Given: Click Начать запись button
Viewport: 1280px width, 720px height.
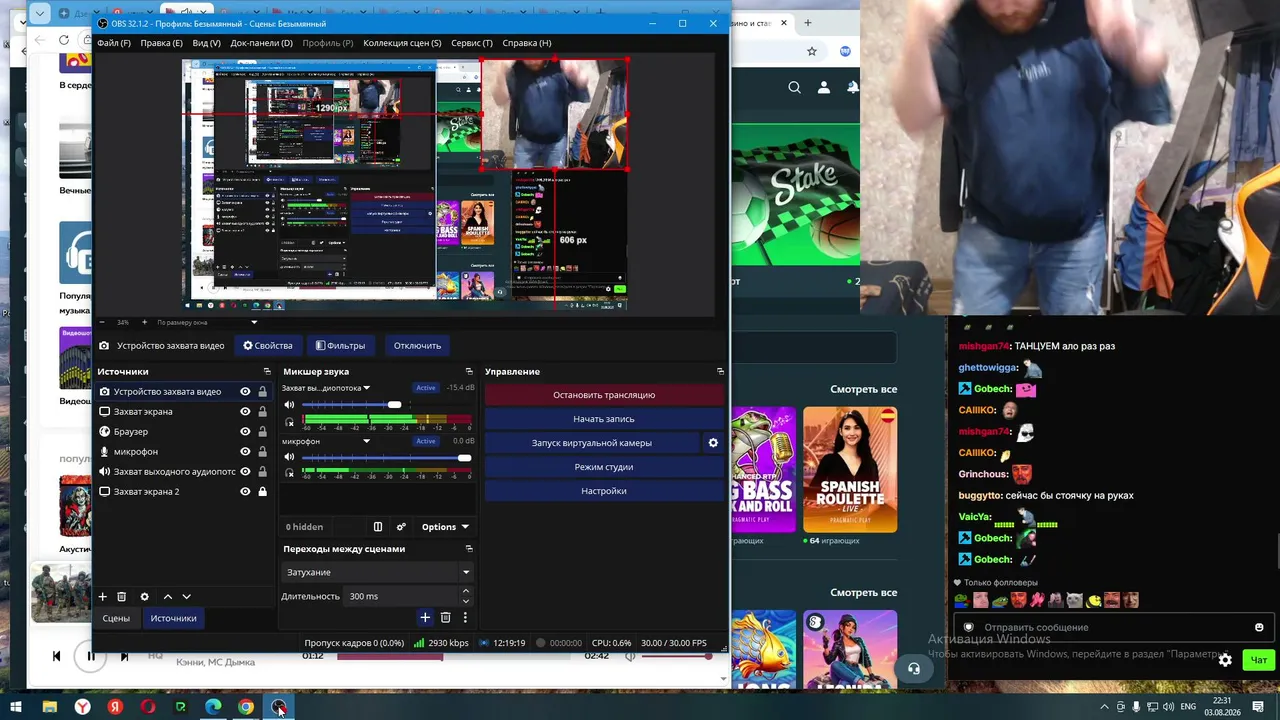Looking at the screenshot, I should 604,419.
